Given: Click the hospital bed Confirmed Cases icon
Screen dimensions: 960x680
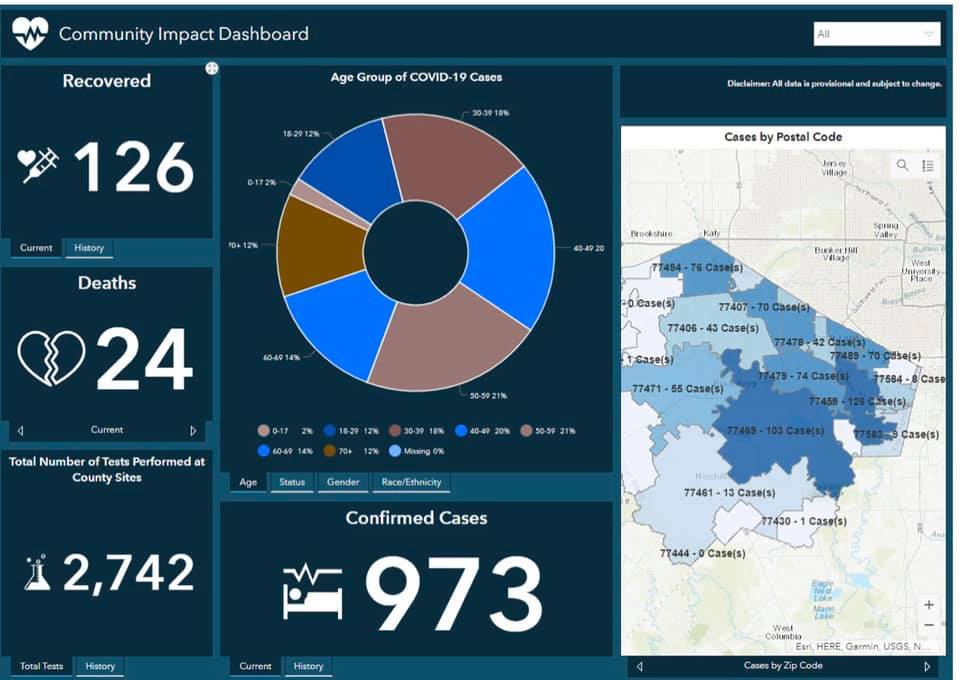Looking at the screenshot, I should coord(313,589).
